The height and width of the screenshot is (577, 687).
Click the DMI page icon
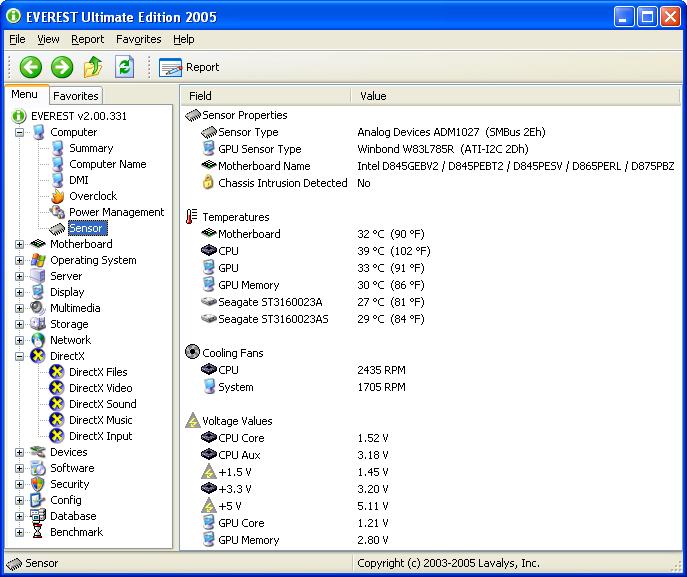[x=57, y=180]
